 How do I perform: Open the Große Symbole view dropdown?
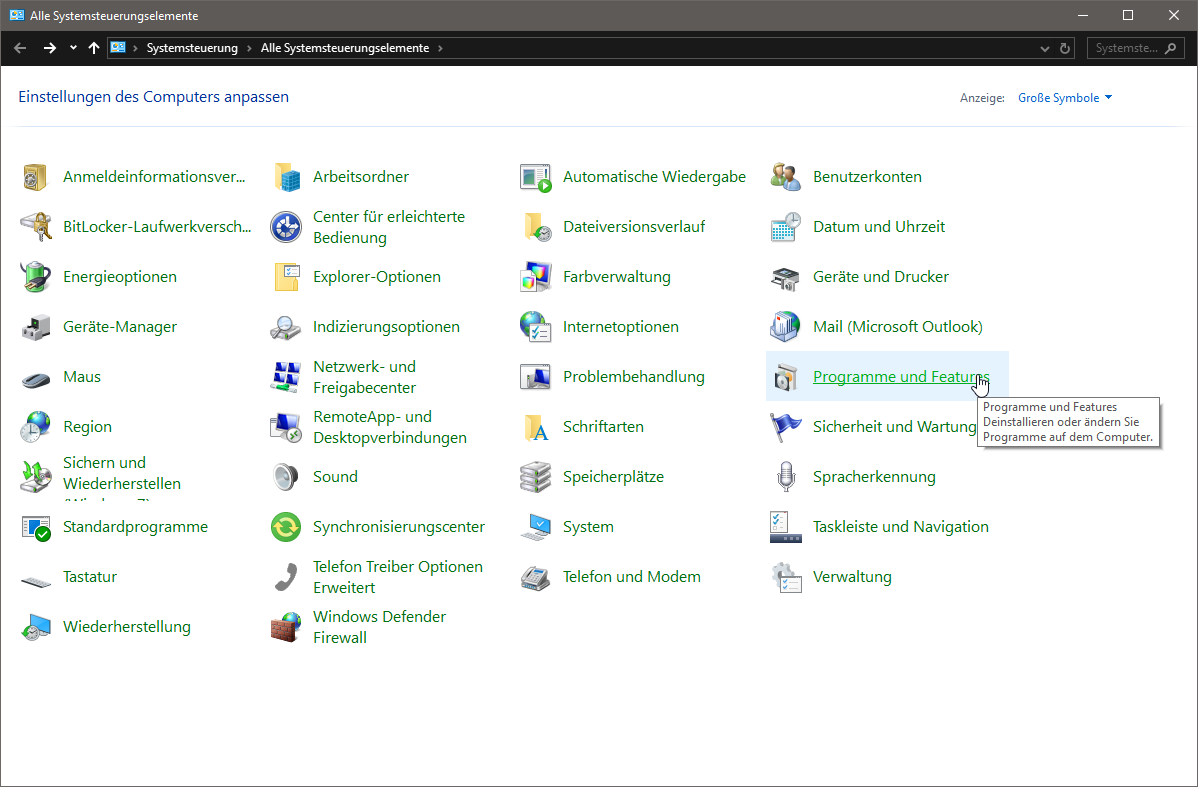click(x=1065, y=98)
